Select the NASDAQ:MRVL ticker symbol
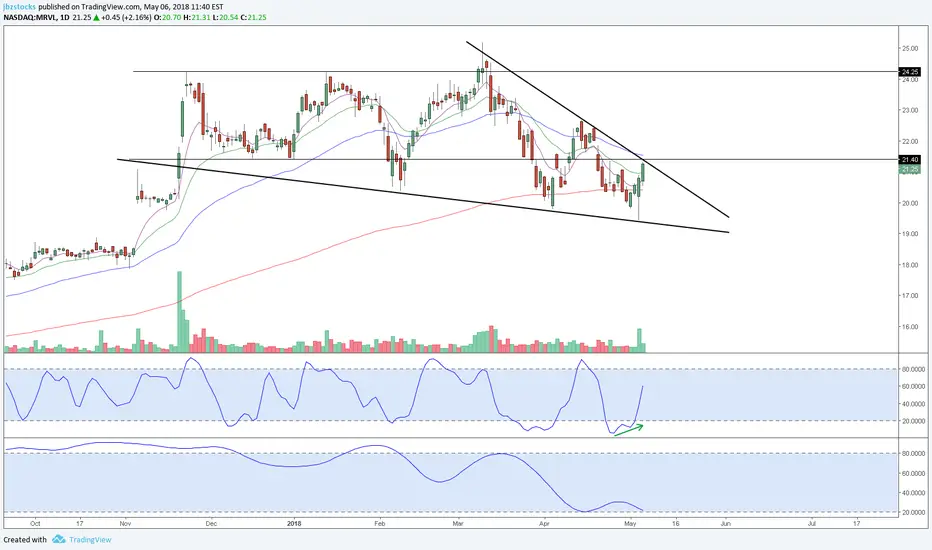 pos(30,17)
